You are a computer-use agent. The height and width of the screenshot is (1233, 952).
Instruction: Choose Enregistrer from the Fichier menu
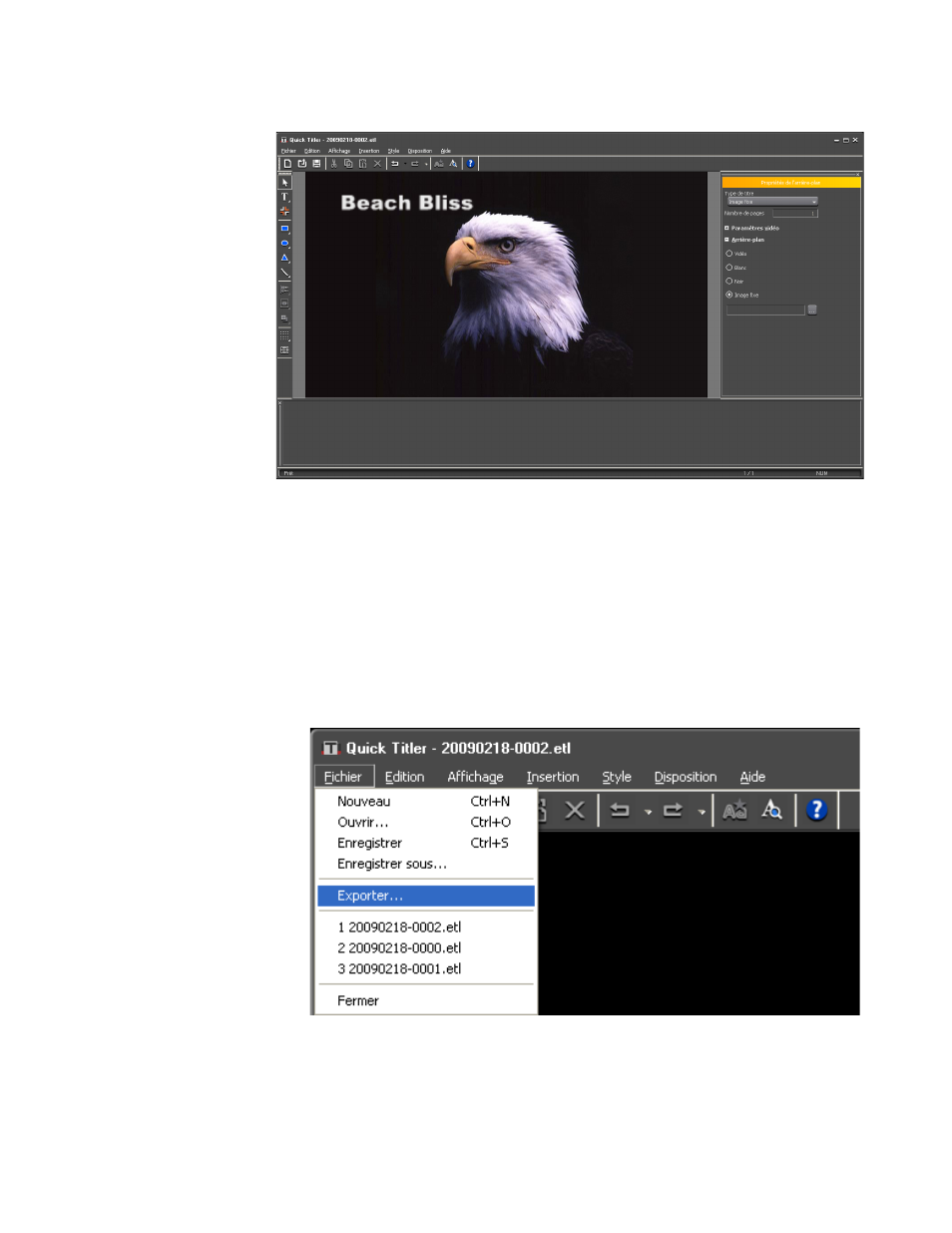[x=426, y=843]
